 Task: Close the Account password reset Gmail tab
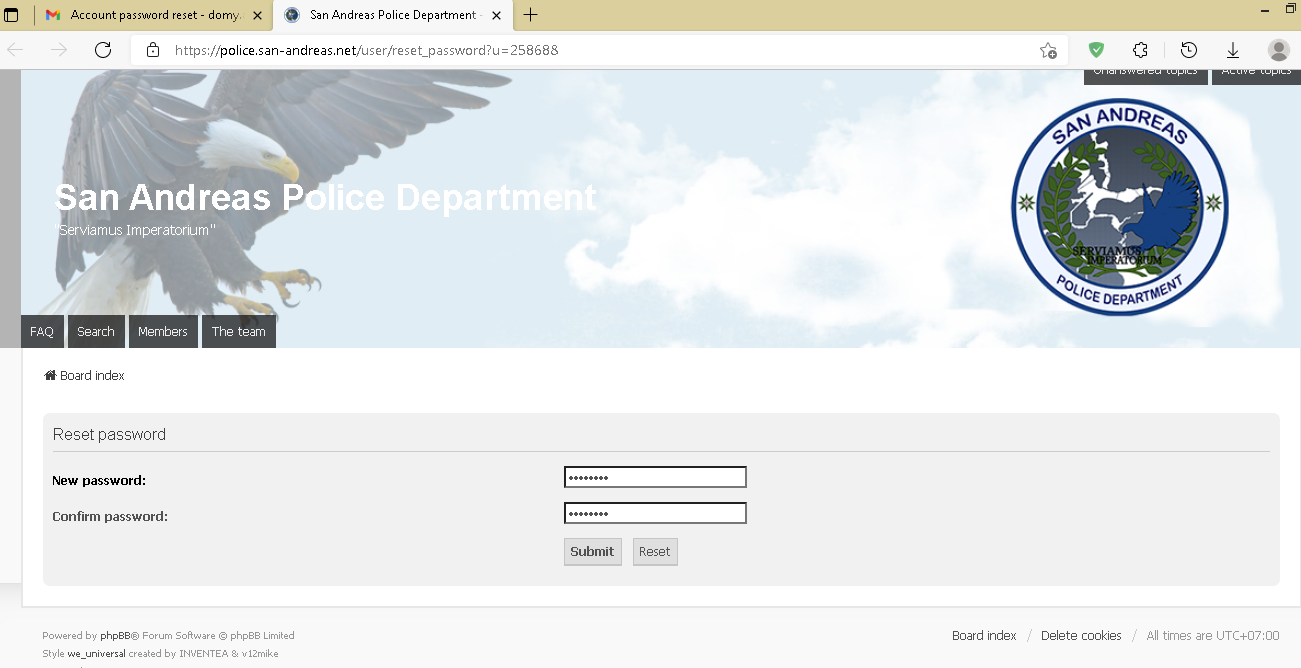[x=257, y=15]
